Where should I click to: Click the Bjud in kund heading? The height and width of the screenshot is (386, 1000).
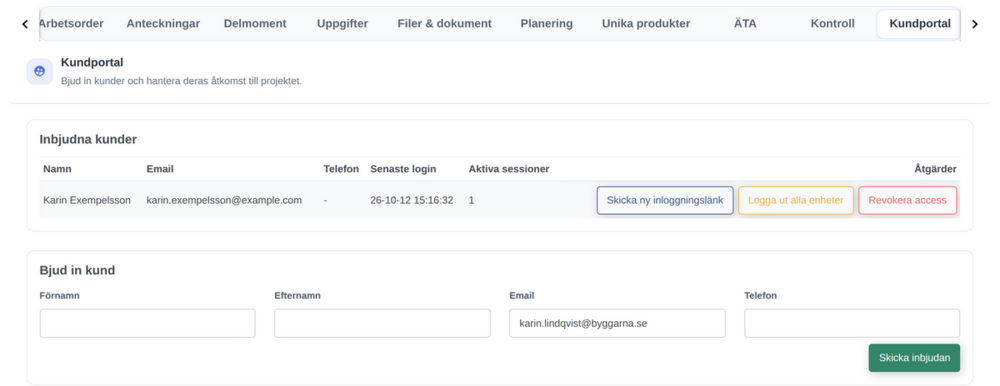point(77,271)
